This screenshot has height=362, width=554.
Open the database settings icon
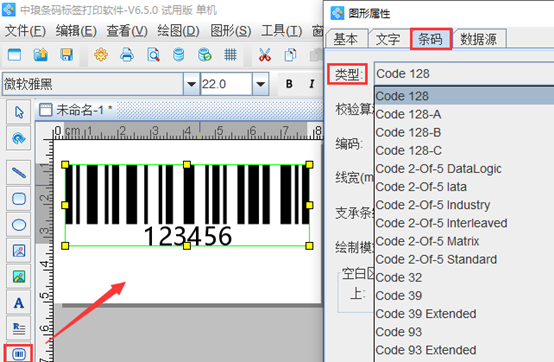click(x=179, y=55)
